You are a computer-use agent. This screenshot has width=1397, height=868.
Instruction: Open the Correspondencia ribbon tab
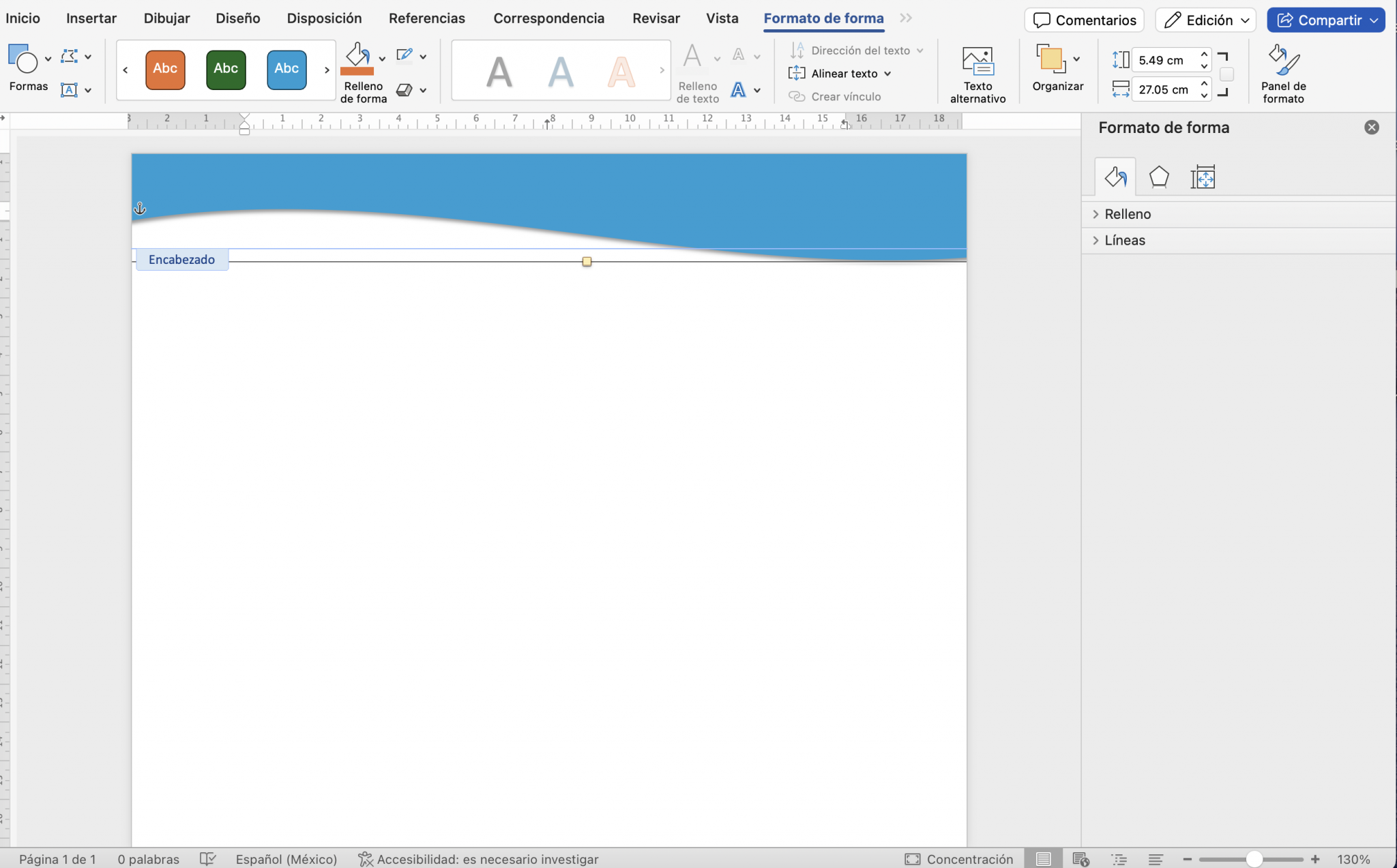tap(549, 18)
